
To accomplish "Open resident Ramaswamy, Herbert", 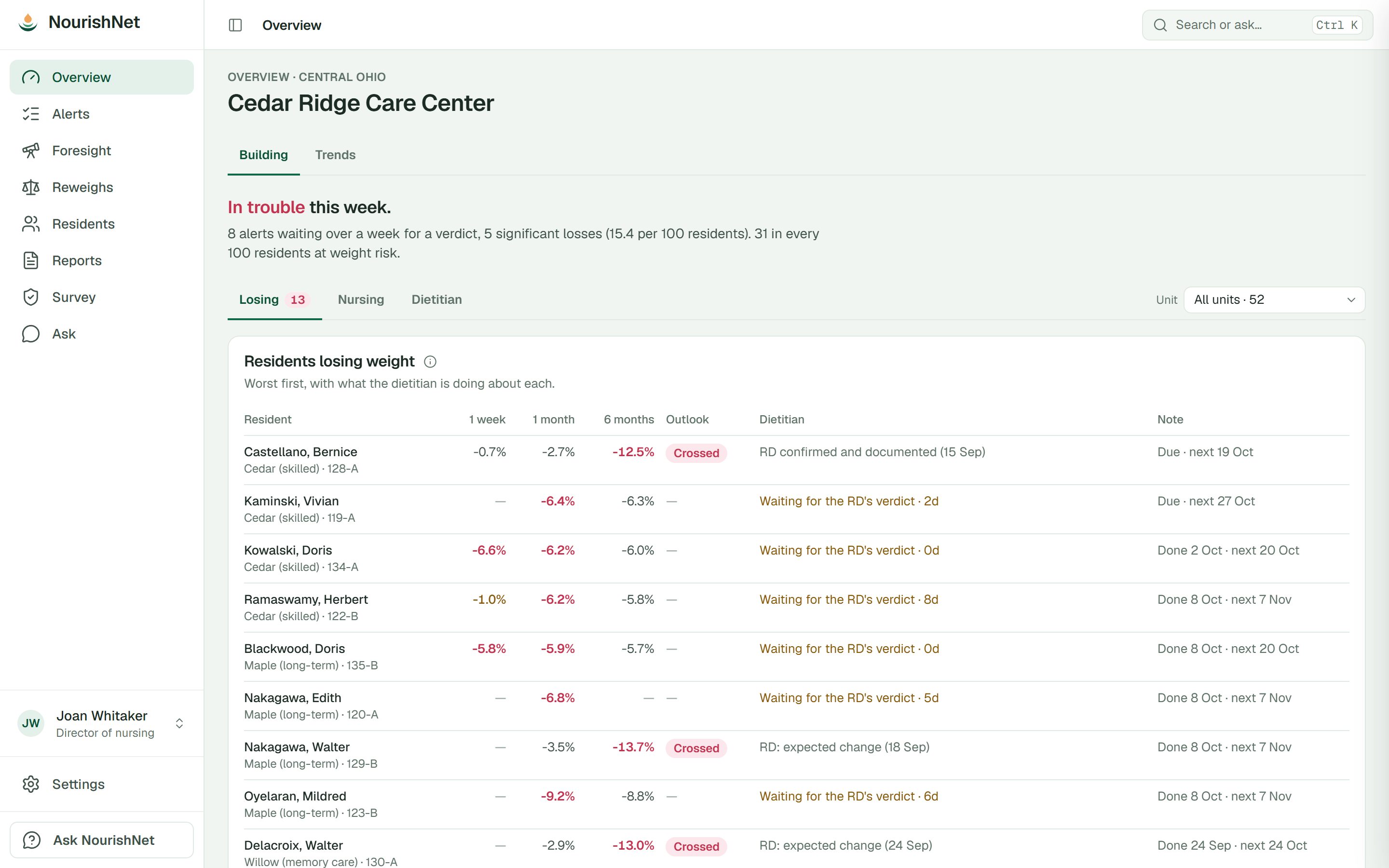I will point(306,599).
